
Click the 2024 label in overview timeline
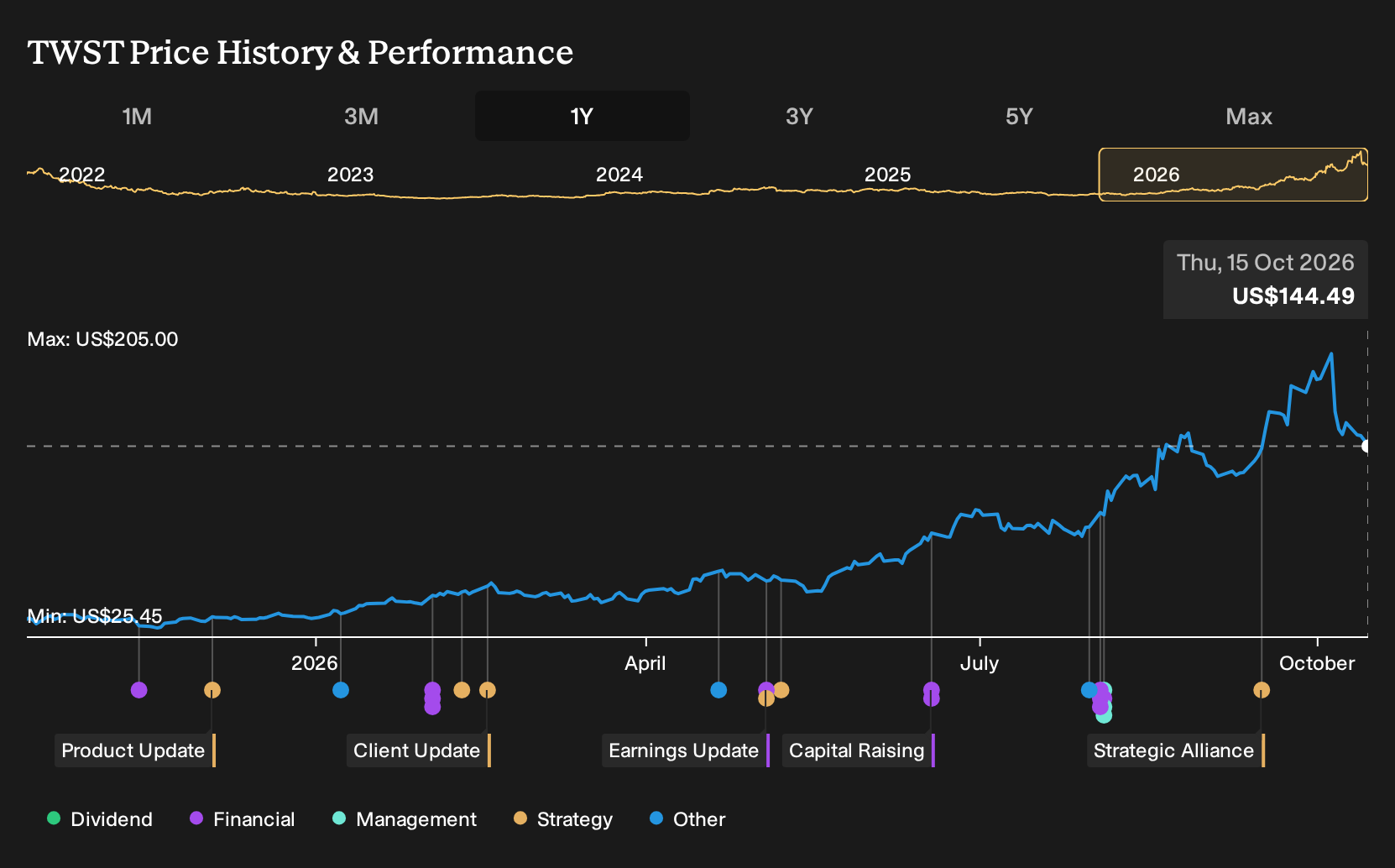(x=619, y=175)
